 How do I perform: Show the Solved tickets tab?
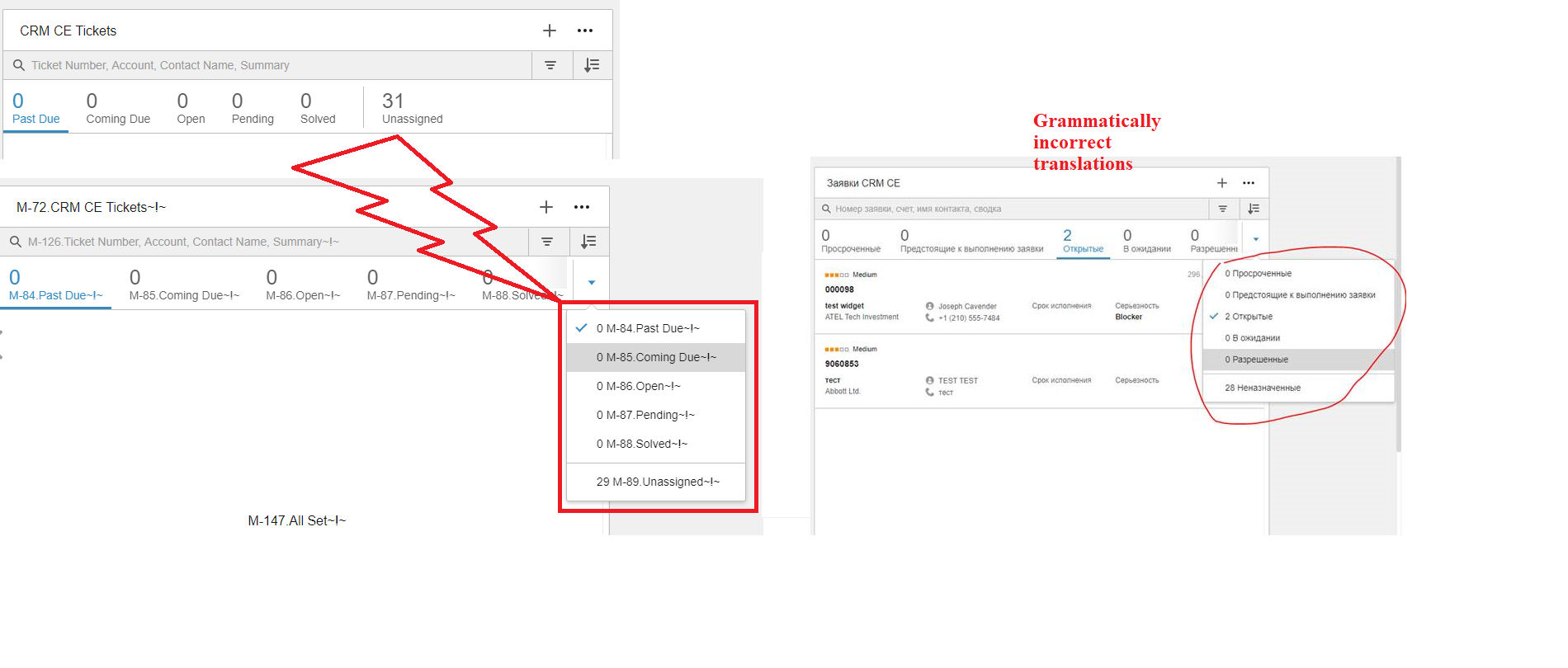point(318,110)
